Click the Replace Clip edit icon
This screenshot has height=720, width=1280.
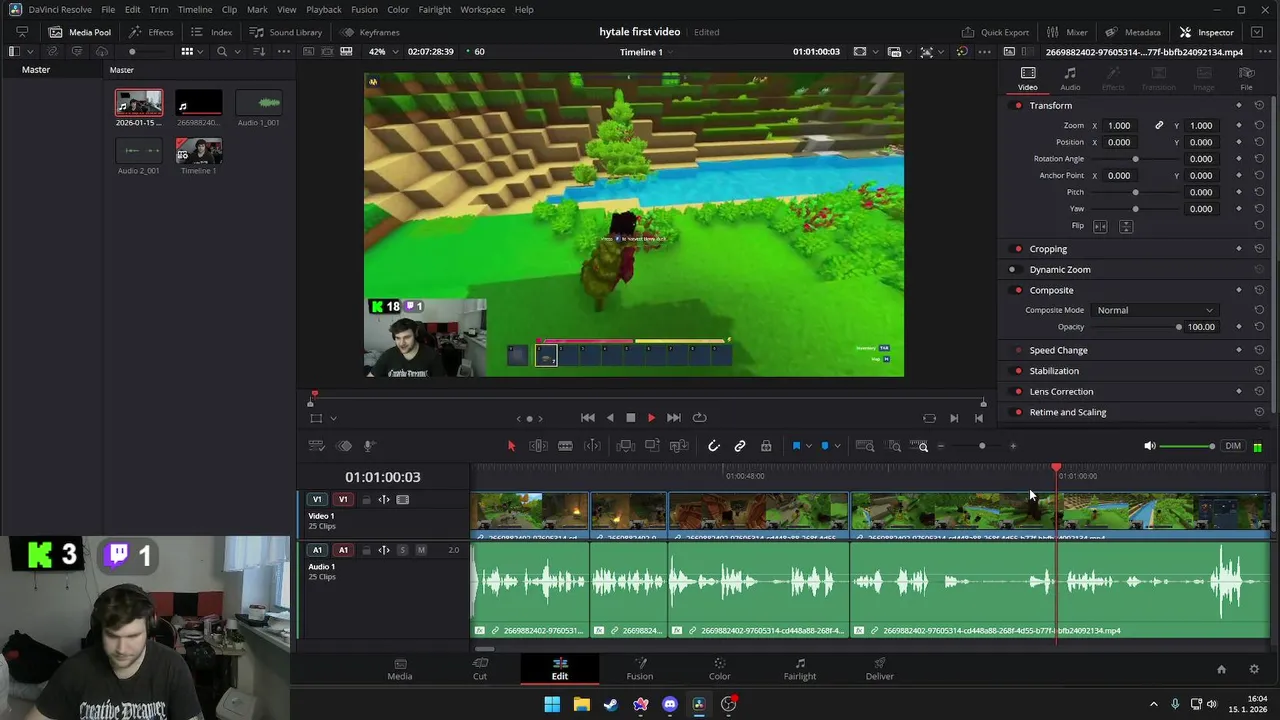pos(679,446)
